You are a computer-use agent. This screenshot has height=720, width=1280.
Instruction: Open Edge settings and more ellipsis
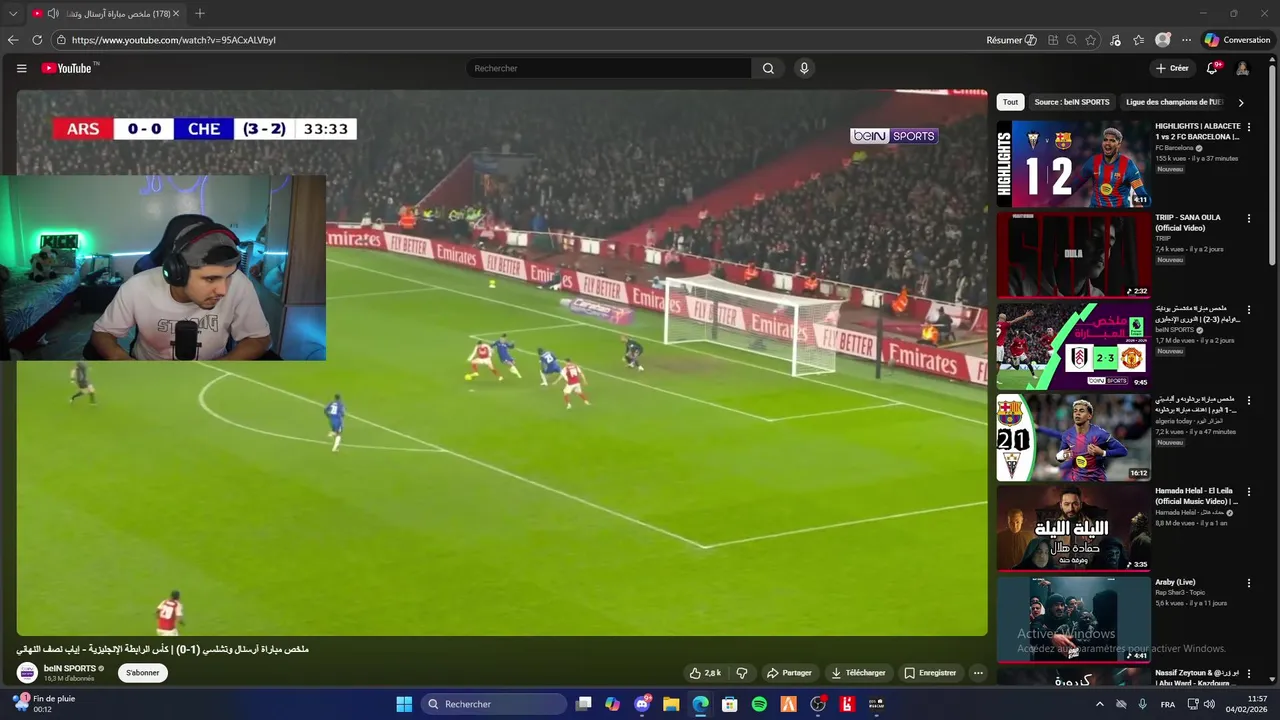coord(1186,40)
